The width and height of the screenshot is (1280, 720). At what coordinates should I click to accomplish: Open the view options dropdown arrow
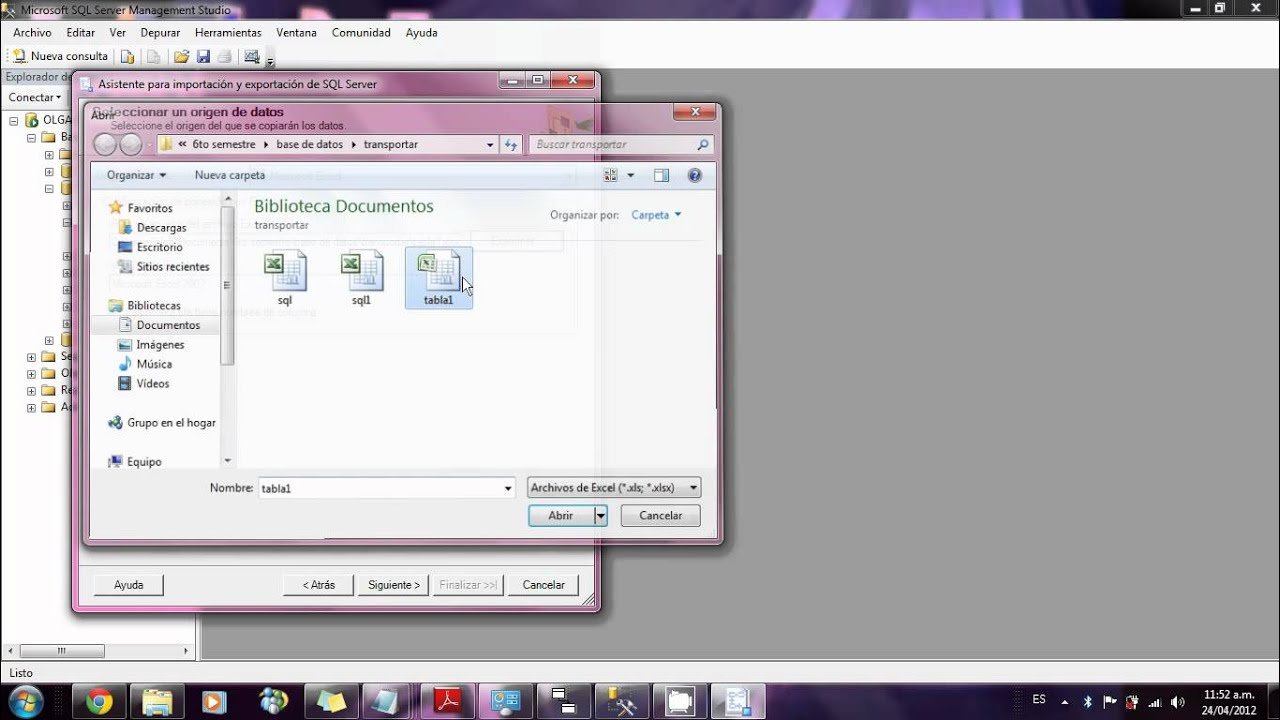pos(631,175)
